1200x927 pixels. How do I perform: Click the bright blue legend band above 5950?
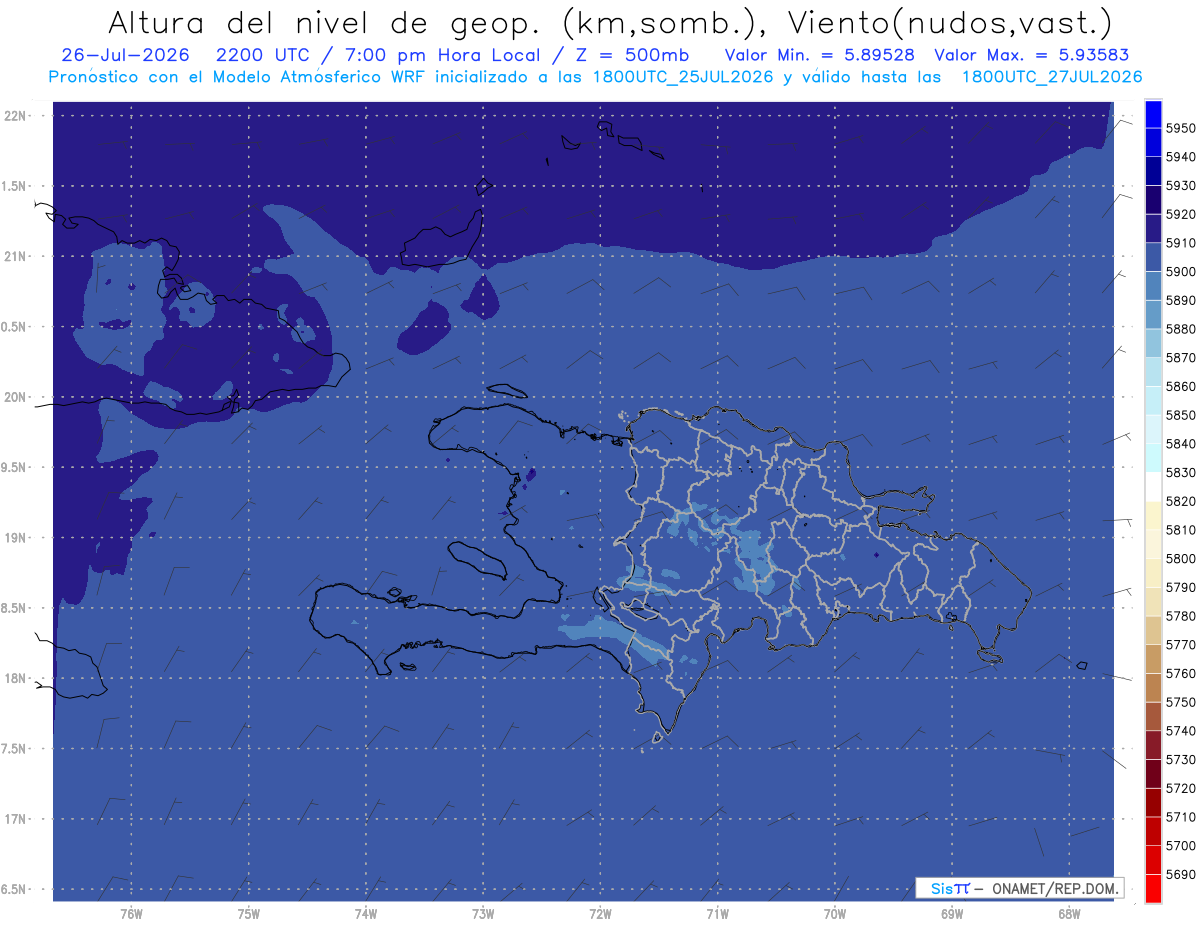(x=1153, y=114)
